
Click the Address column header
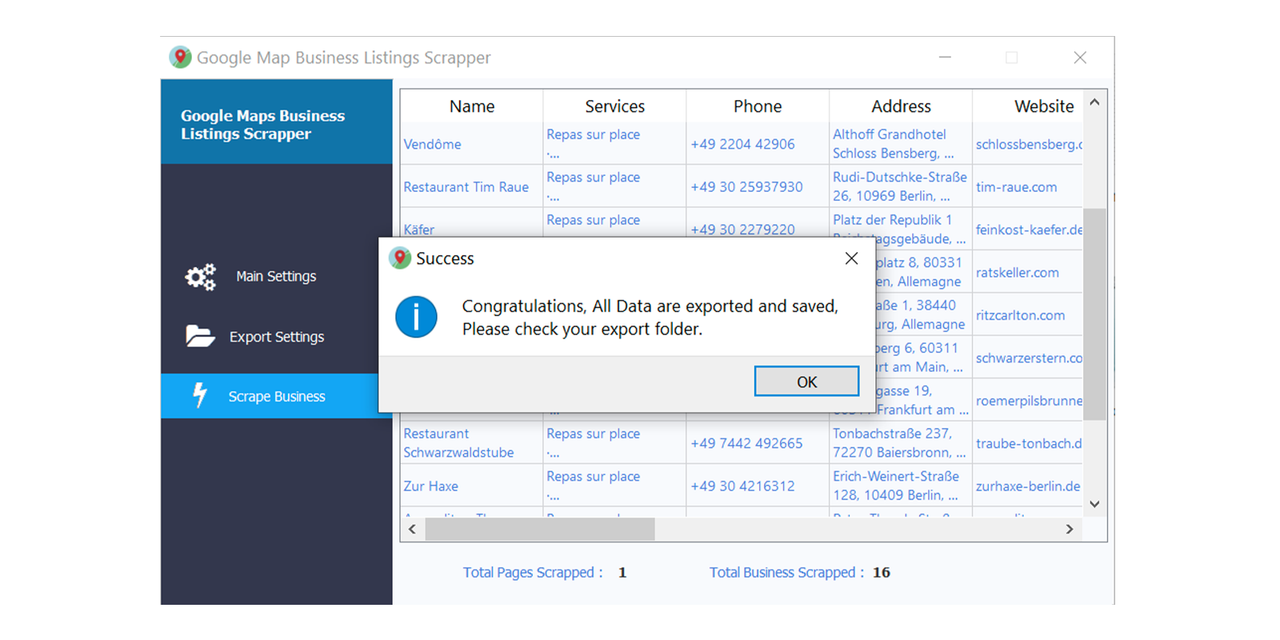click(901, 106)
